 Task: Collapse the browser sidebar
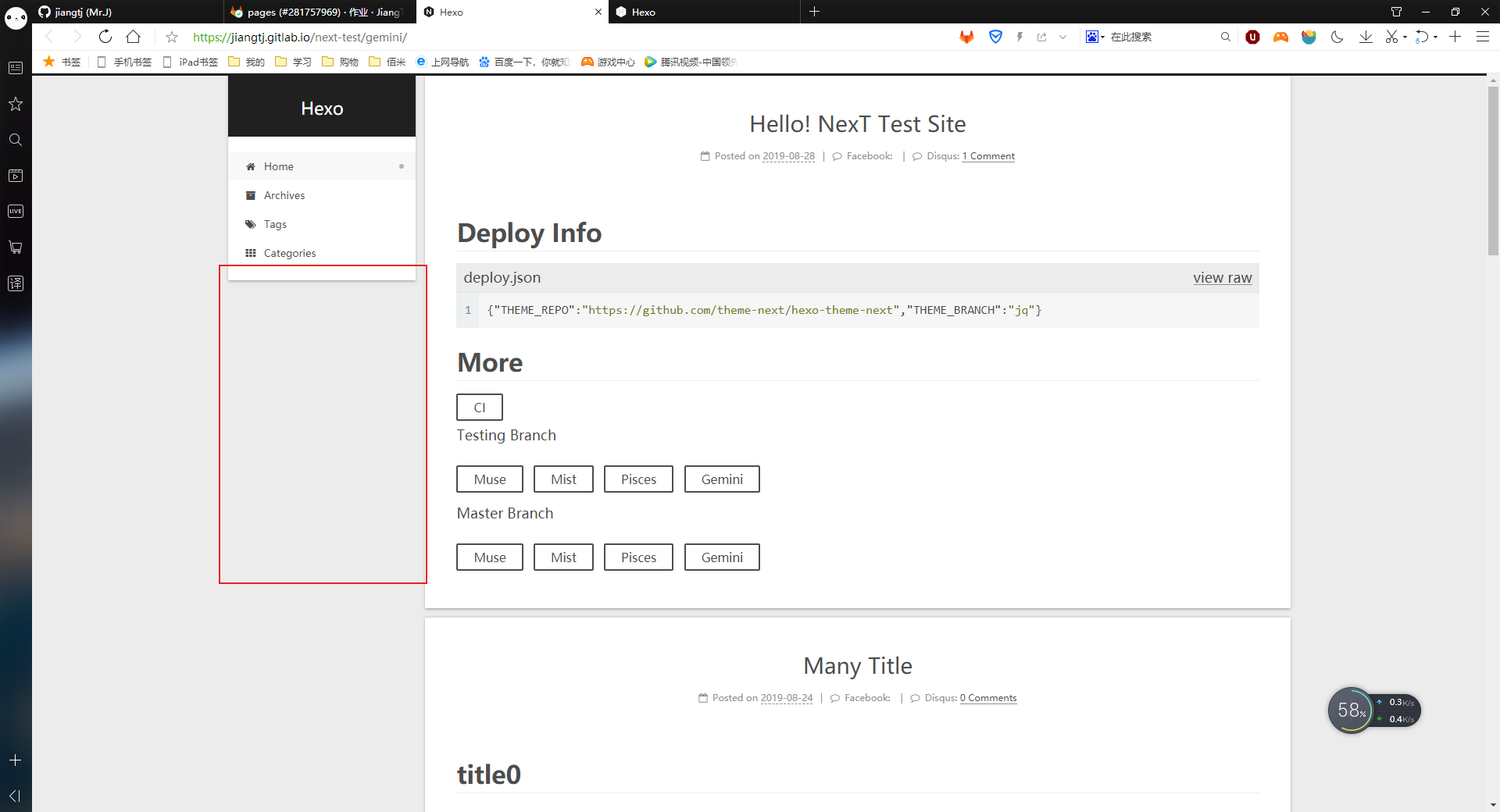click(15, 796)
